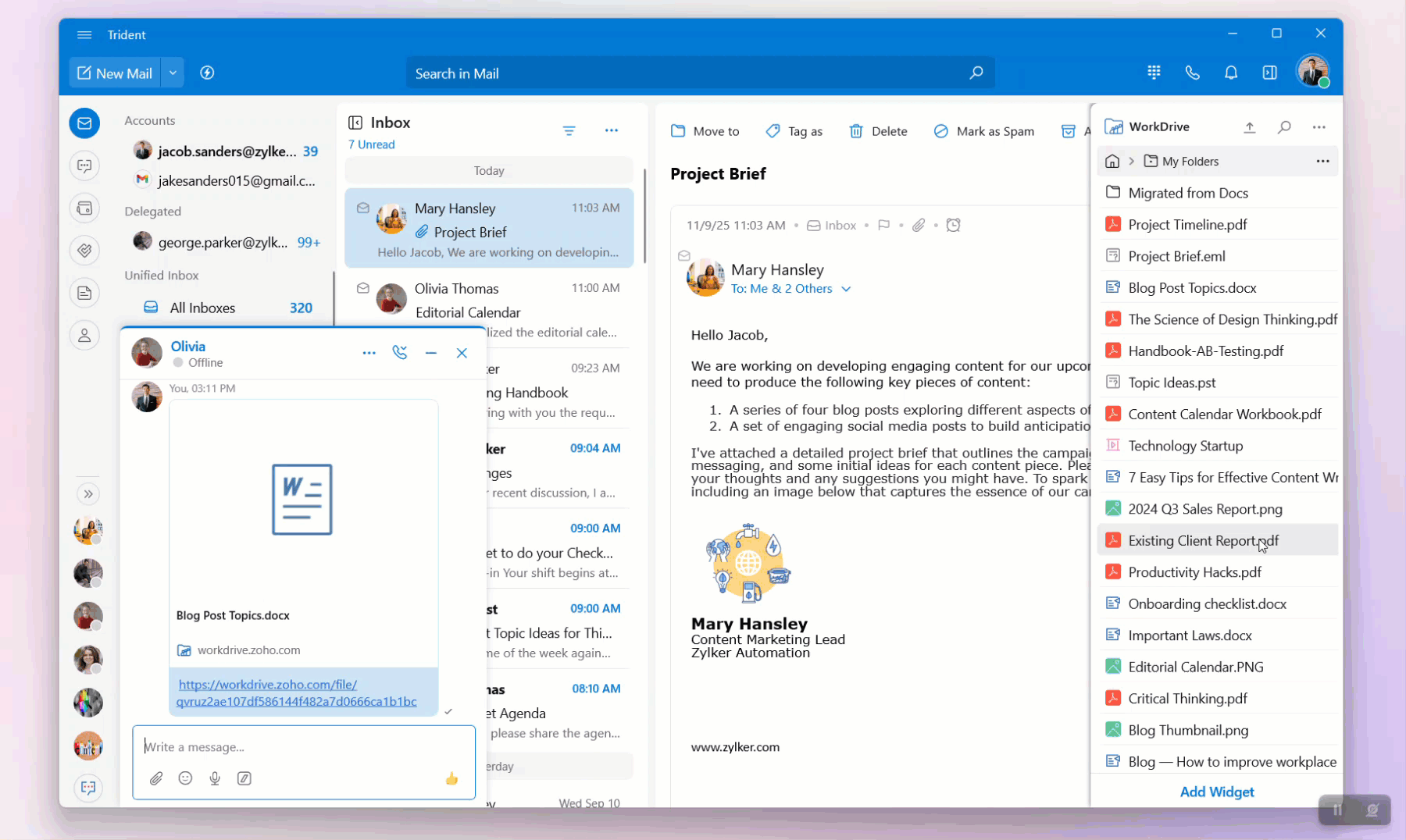Select the delegated george.parker account
Viewport: 1406px width, 840px height.
click(227, 242)
